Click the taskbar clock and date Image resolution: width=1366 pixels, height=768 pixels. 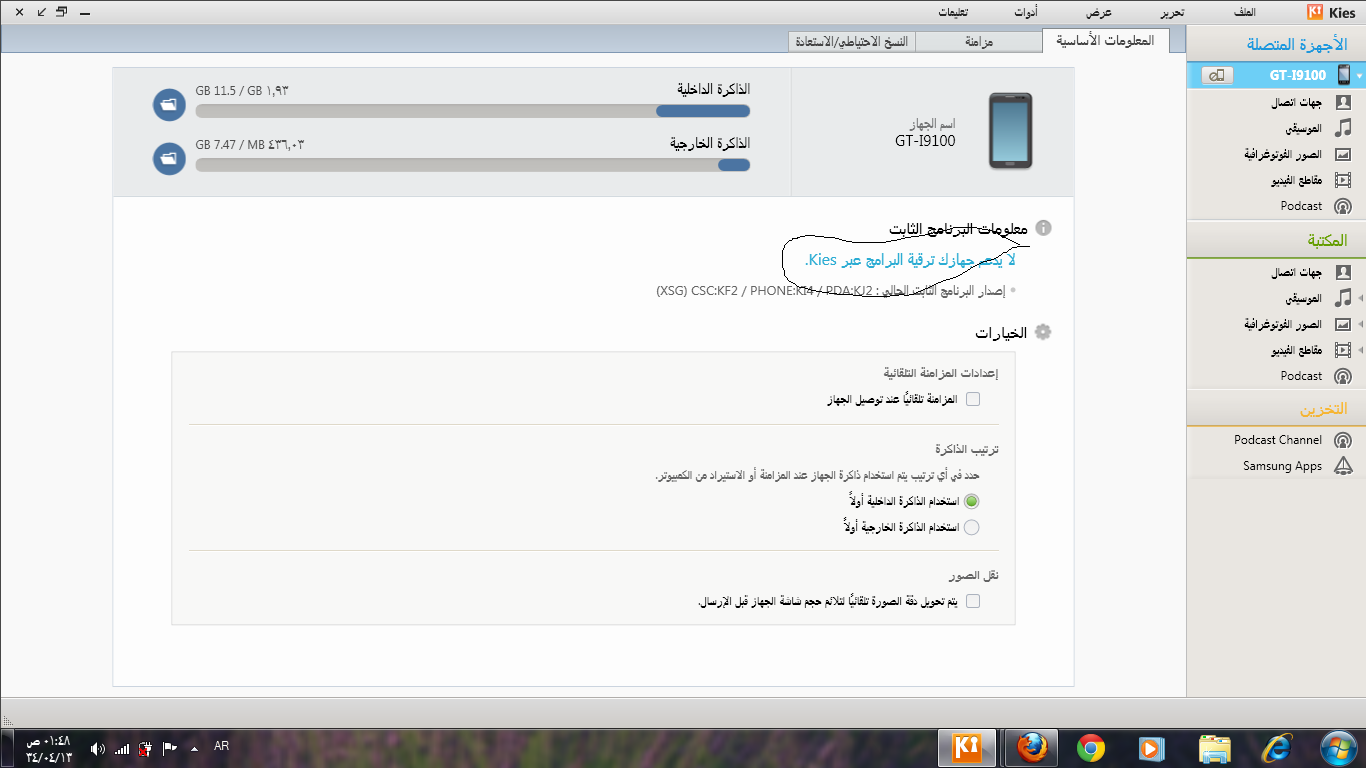click(50, 748)
